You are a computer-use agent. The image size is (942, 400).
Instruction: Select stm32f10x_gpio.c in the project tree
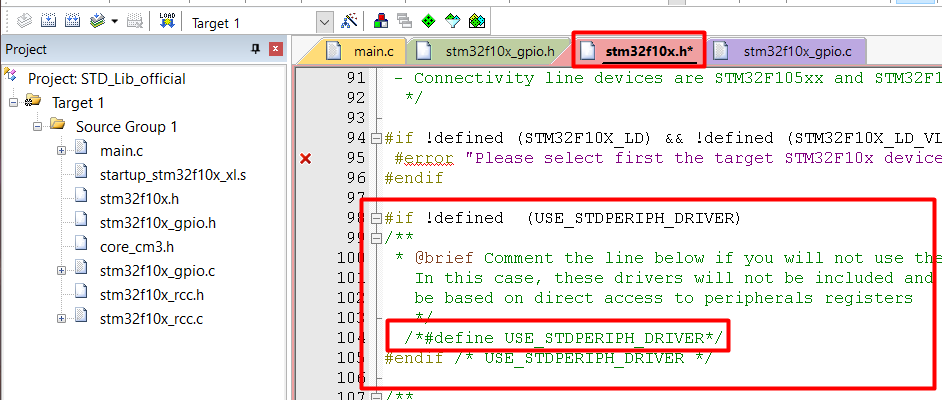[x=157, y=271]
